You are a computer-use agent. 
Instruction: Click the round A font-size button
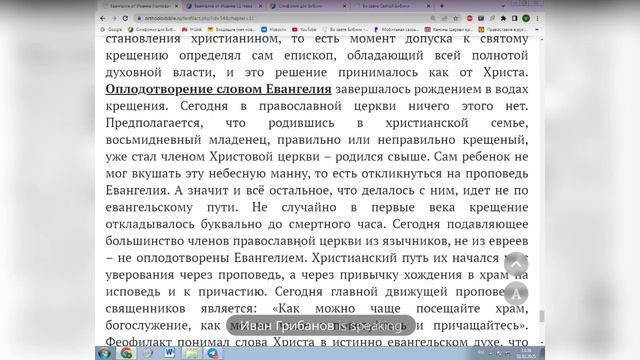[x=516, y=293]
